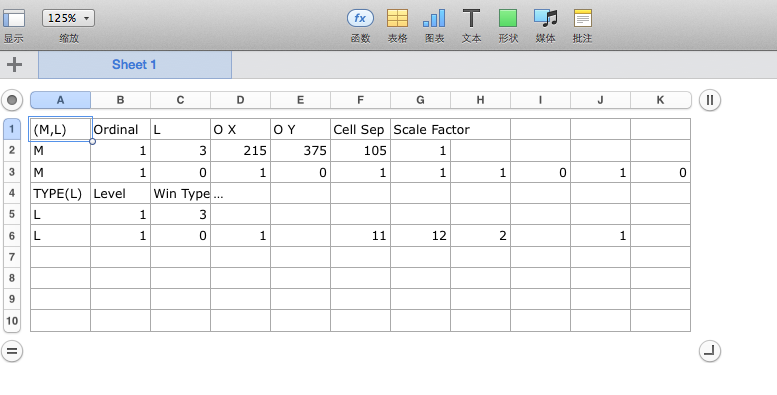Image resolution: width=777 pixels, height=395 pixels.
Task: Select column J header
Action: pyautogui.click(x=600, y=100)
